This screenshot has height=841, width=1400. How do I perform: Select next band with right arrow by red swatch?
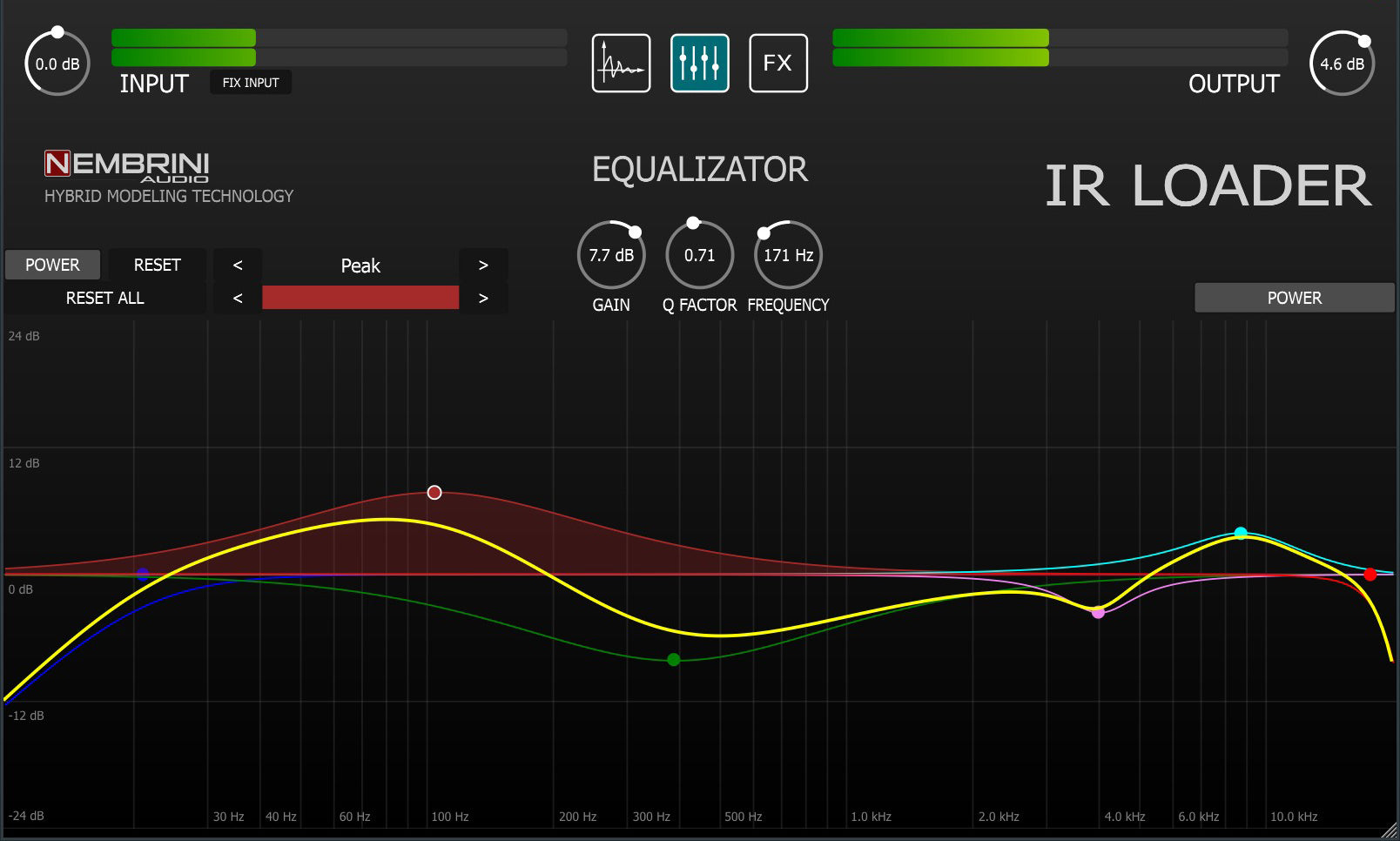(x=483, y=298)
